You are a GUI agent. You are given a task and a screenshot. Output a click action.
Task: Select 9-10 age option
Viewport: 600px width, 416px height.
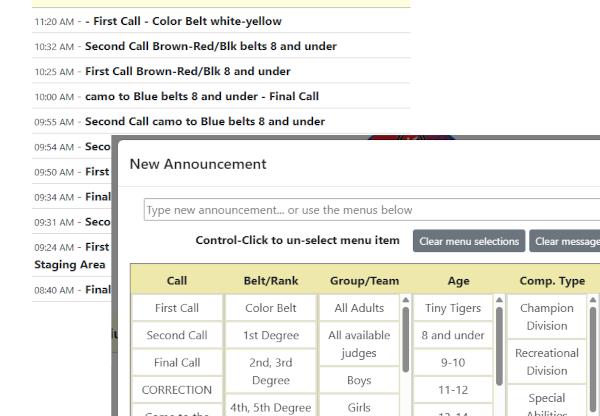453,362
